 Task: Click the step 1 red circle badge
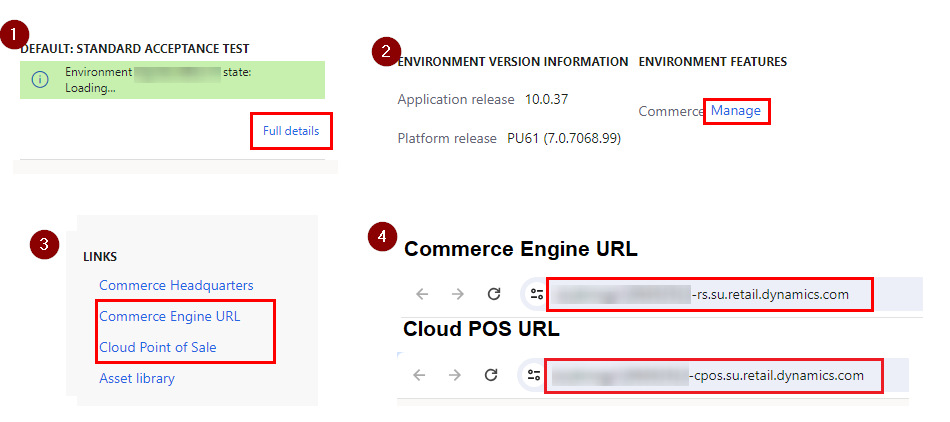click(13, 35)
